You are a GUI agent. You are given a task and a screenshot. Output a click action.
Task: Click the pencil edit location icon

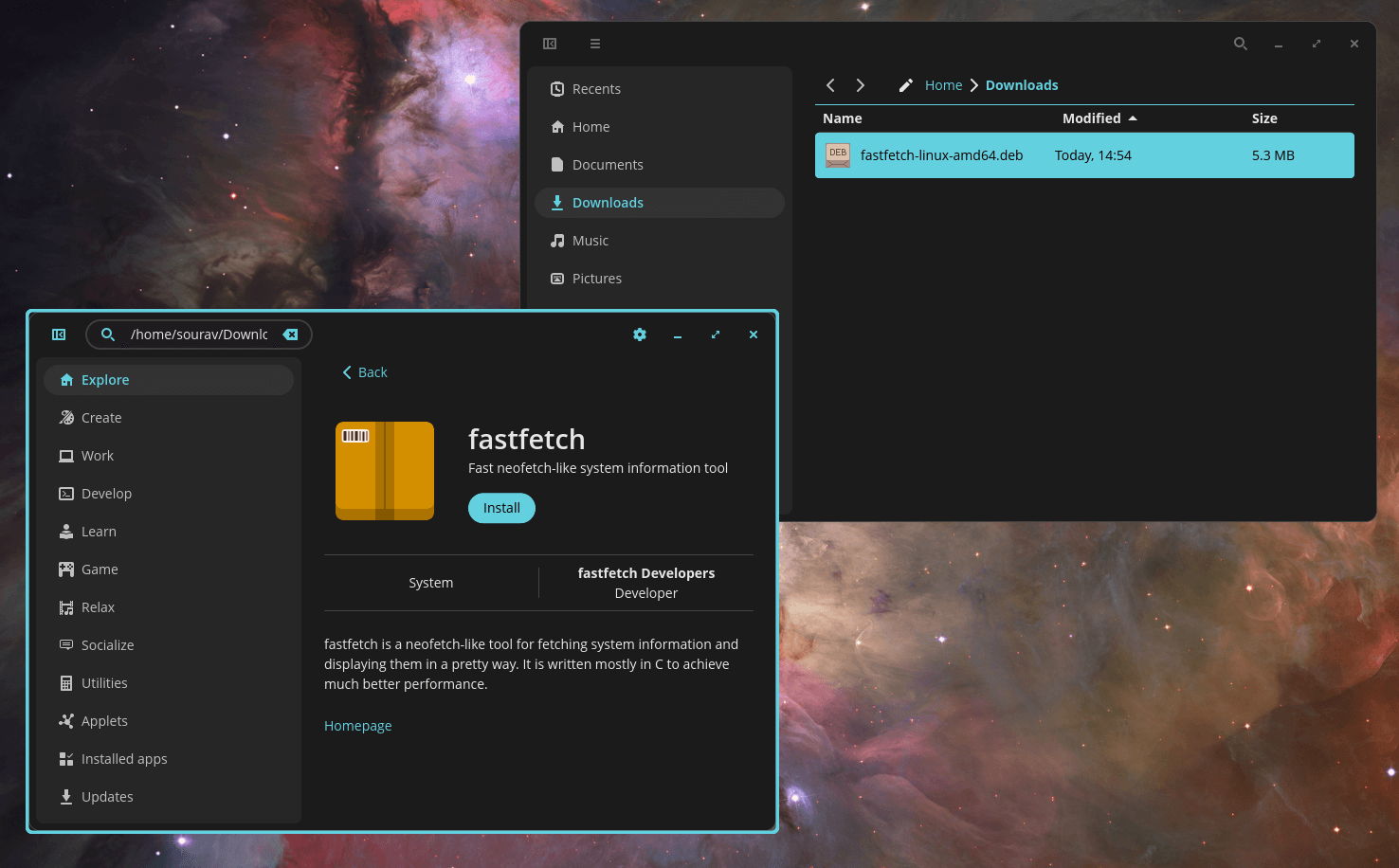coord(905,85)
